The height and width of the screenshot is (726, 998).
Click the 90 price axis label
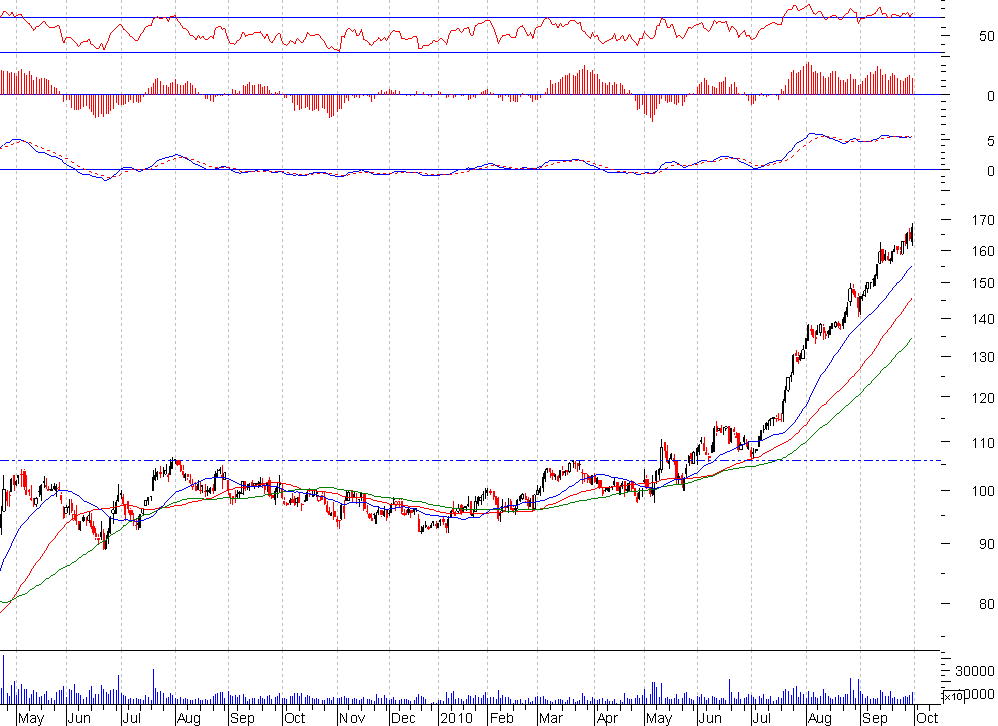[987, 544]
